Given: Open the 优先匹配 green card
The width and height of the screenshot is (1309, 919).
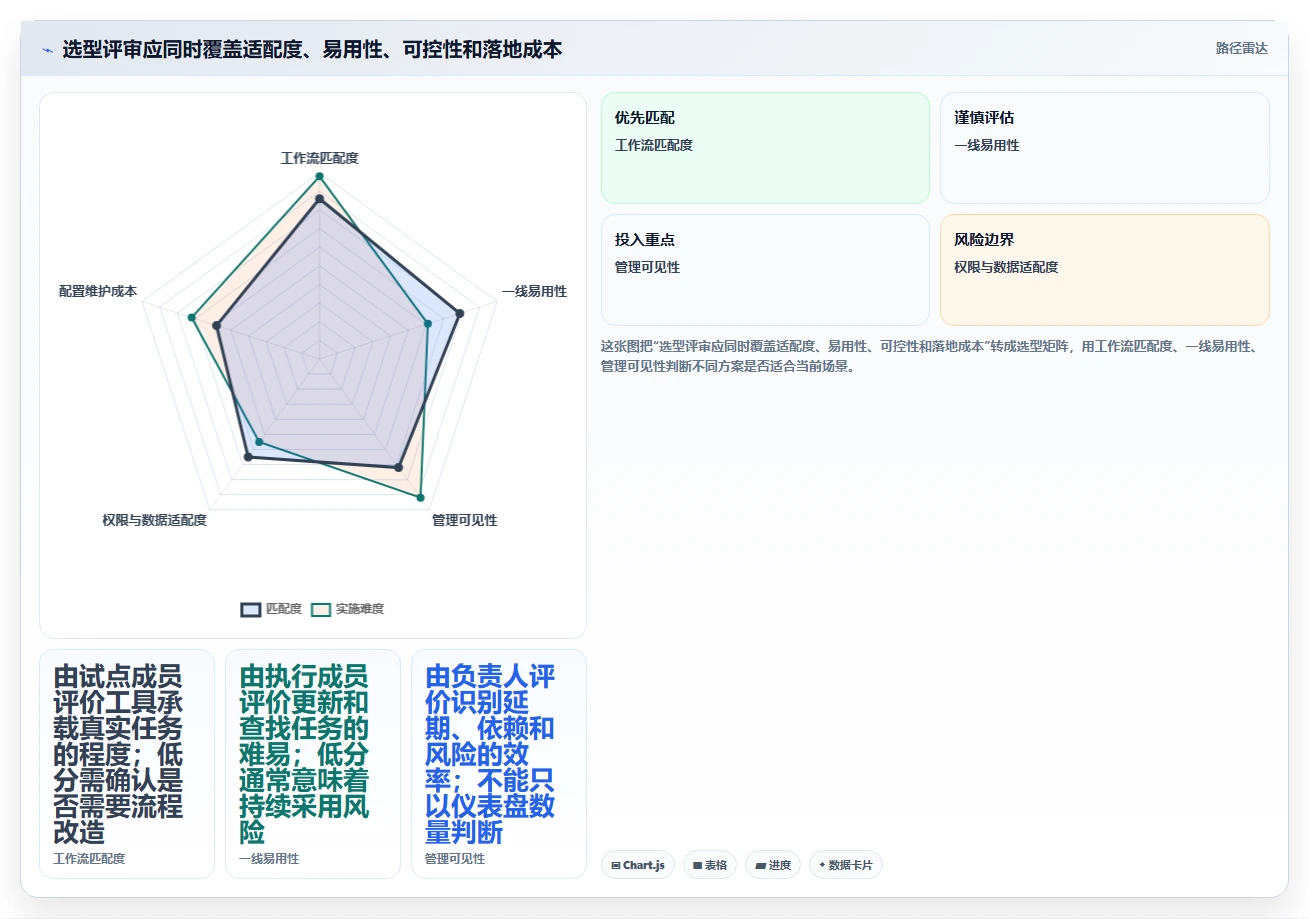Looking at the screenshot, I should tap(765, 148).
